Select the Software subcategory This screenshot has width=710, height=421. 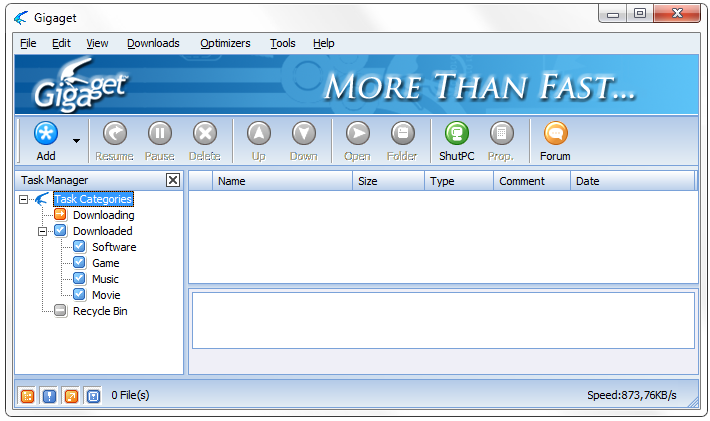tap(114, 247)
